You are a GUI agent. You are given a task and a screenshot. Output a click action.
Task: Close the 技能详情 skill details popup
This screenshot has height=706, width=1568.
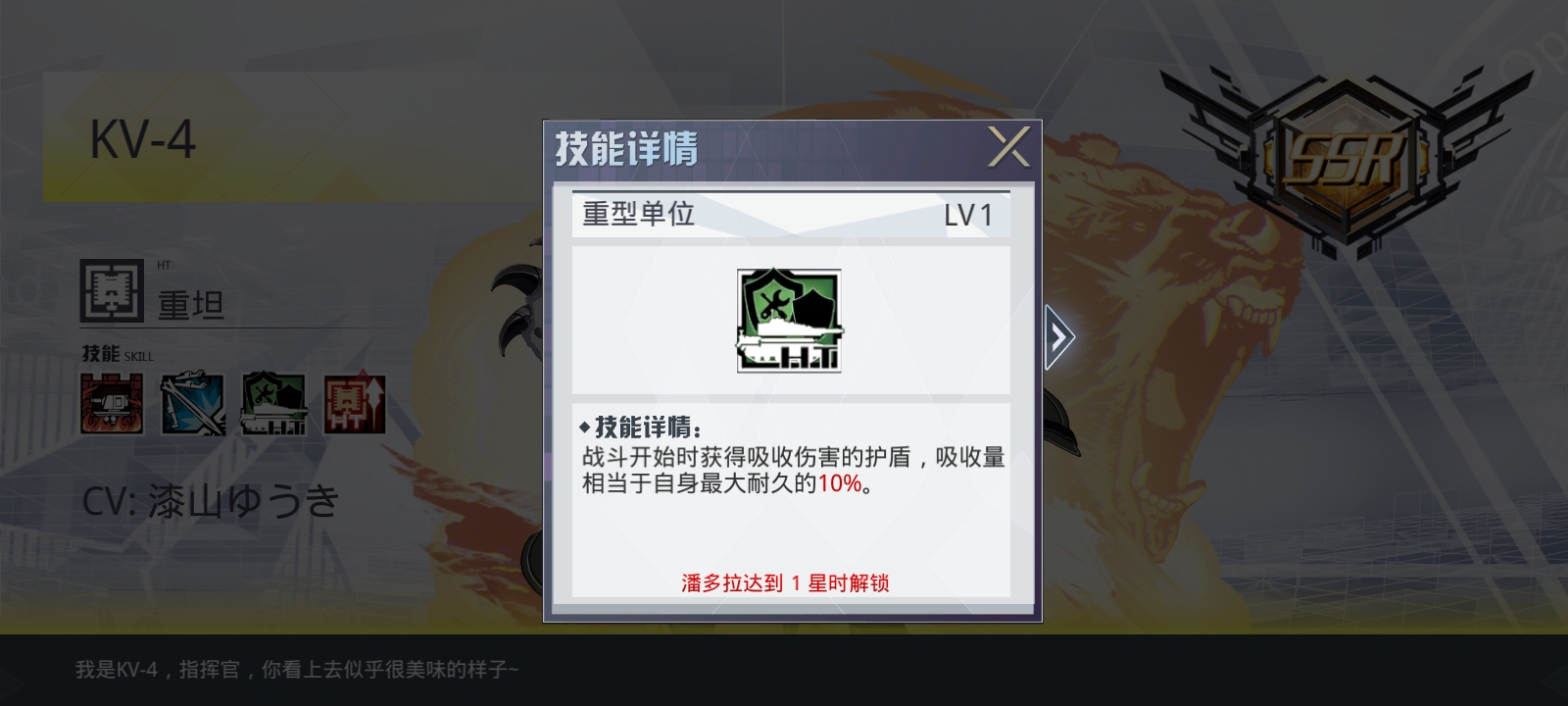tap(1008, 147)
